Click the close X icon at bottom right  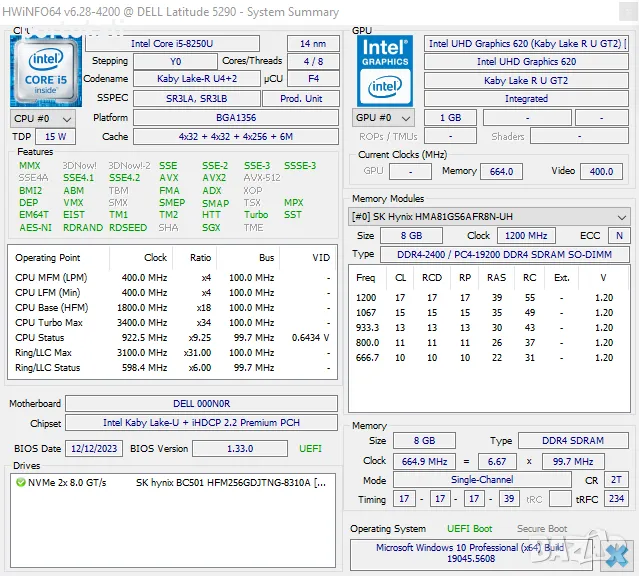click(x=618, y=551)
